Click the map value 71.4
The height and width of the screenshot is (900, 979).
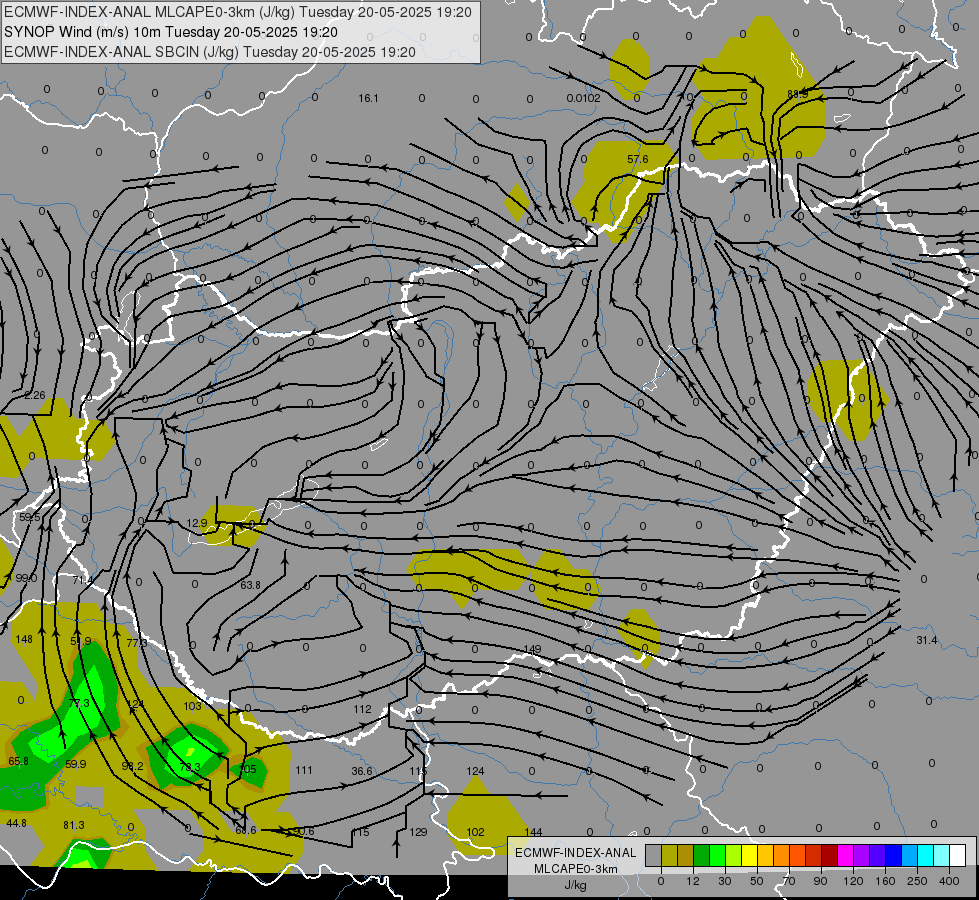[x=82, y=580]
